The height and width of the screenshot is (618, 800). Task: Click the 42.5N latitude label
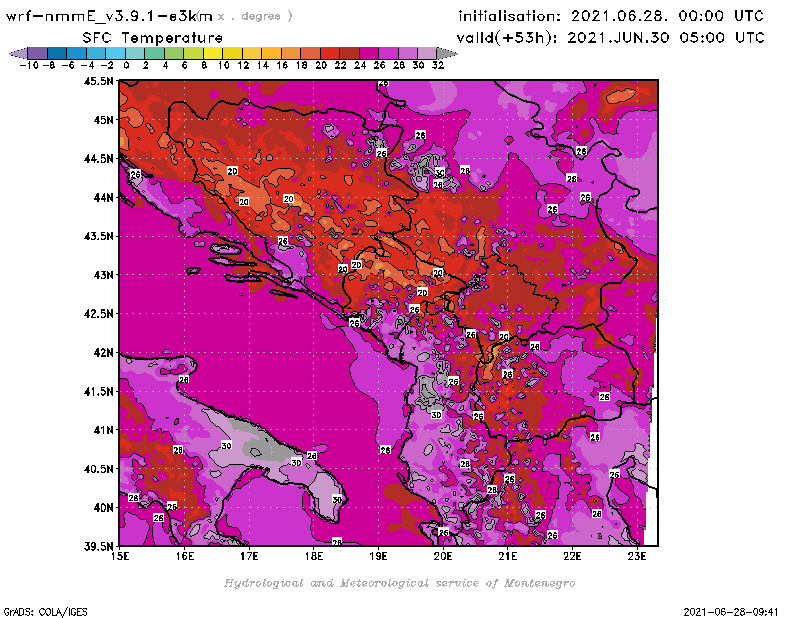coord(98,314)
